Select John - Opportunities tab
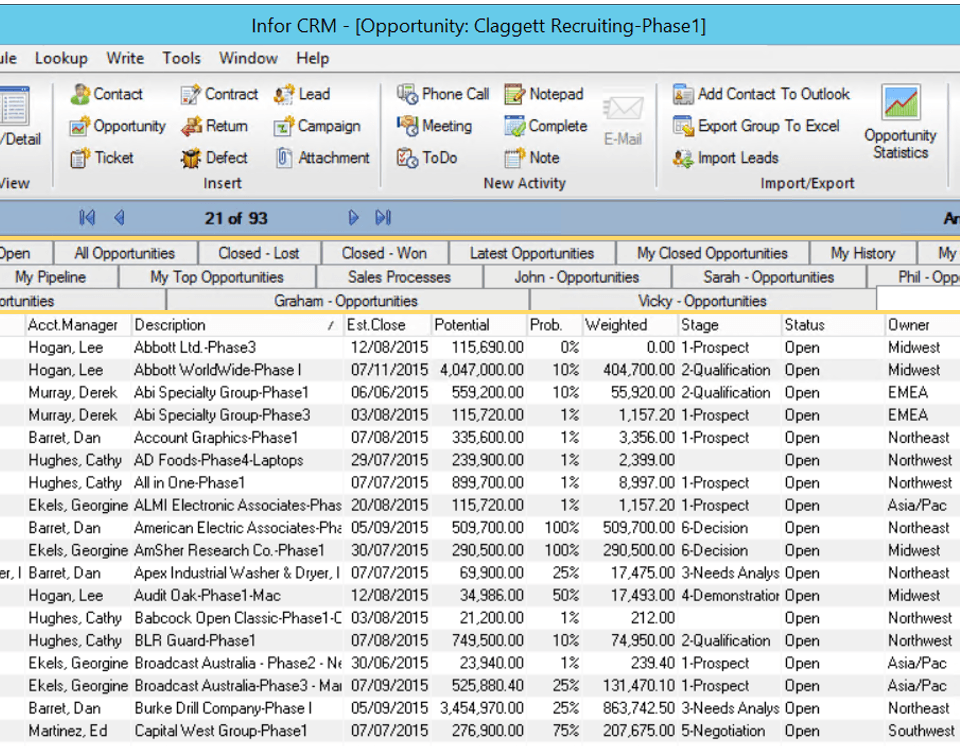Viewport: 960px width, 746px height. tap(577, 277)
